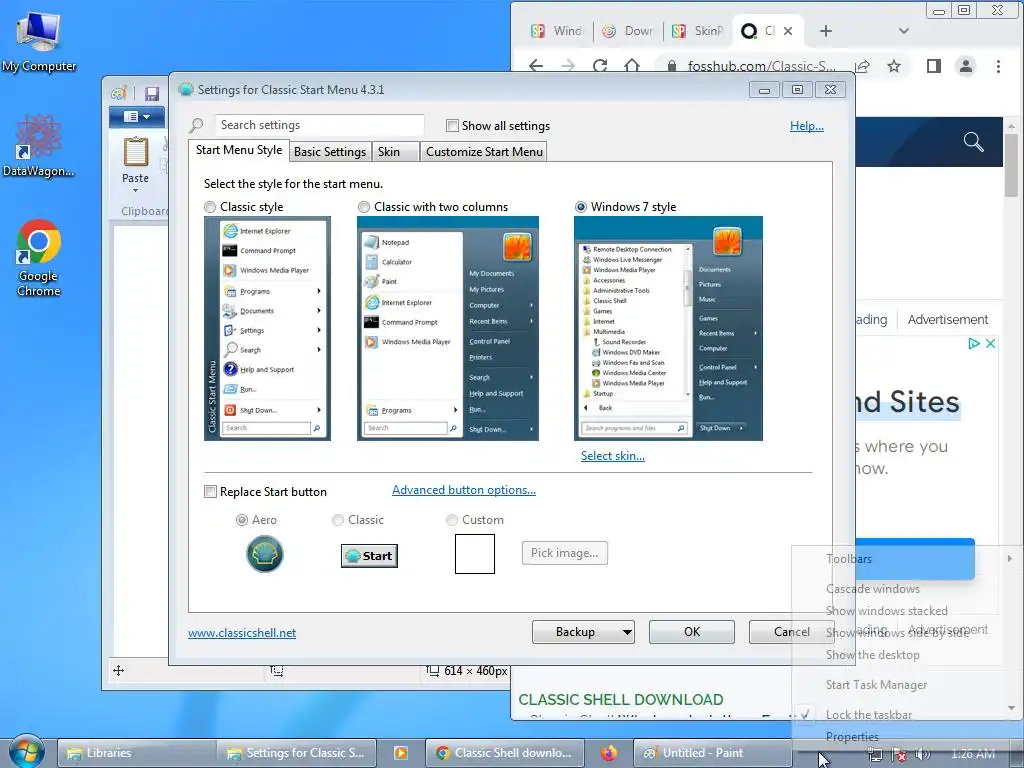
Task: Toggle Chrome side panel icon
Action: 933,65
